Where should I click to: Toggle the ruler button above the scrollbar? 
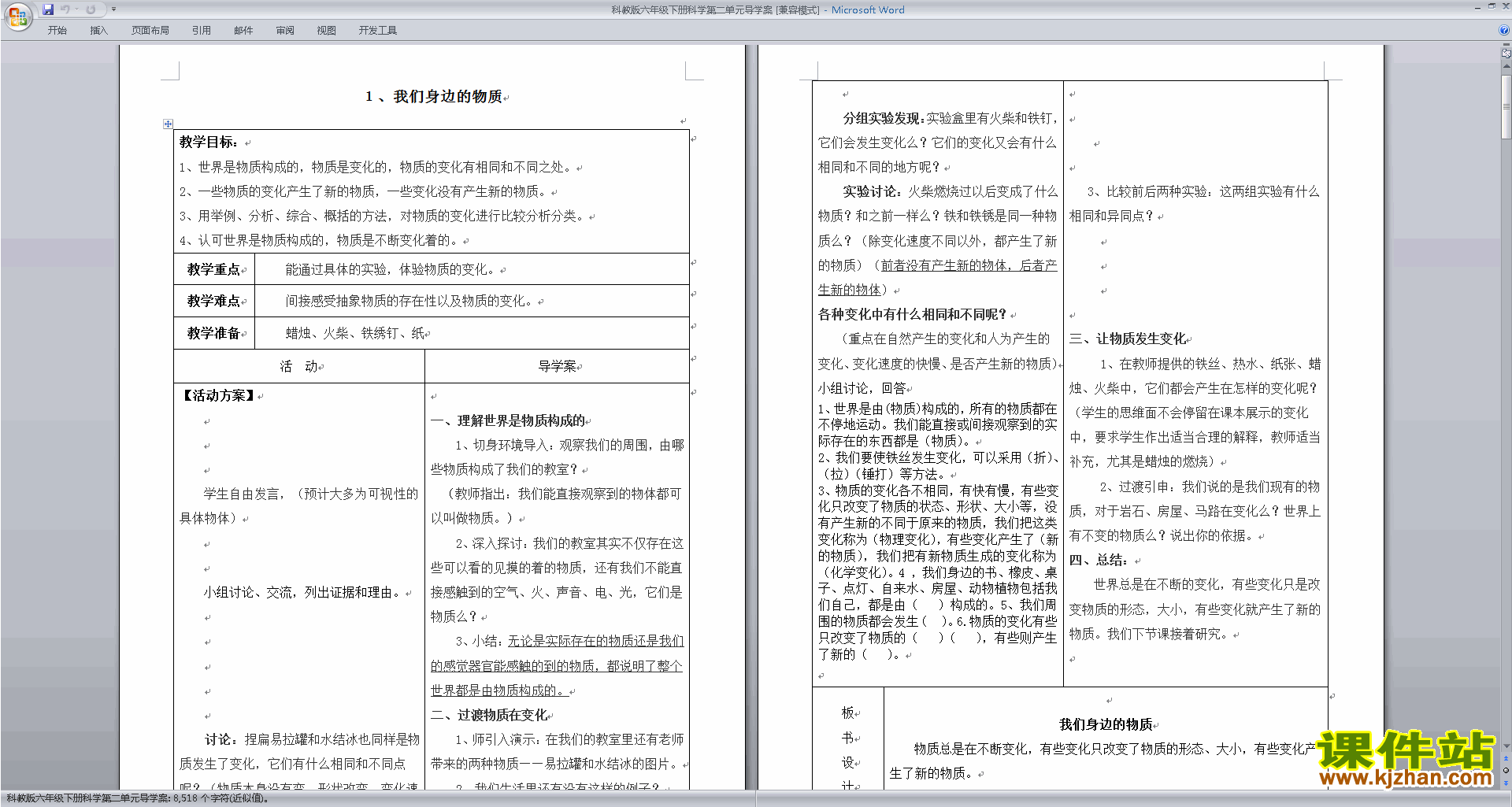(x=1506, y=53)
